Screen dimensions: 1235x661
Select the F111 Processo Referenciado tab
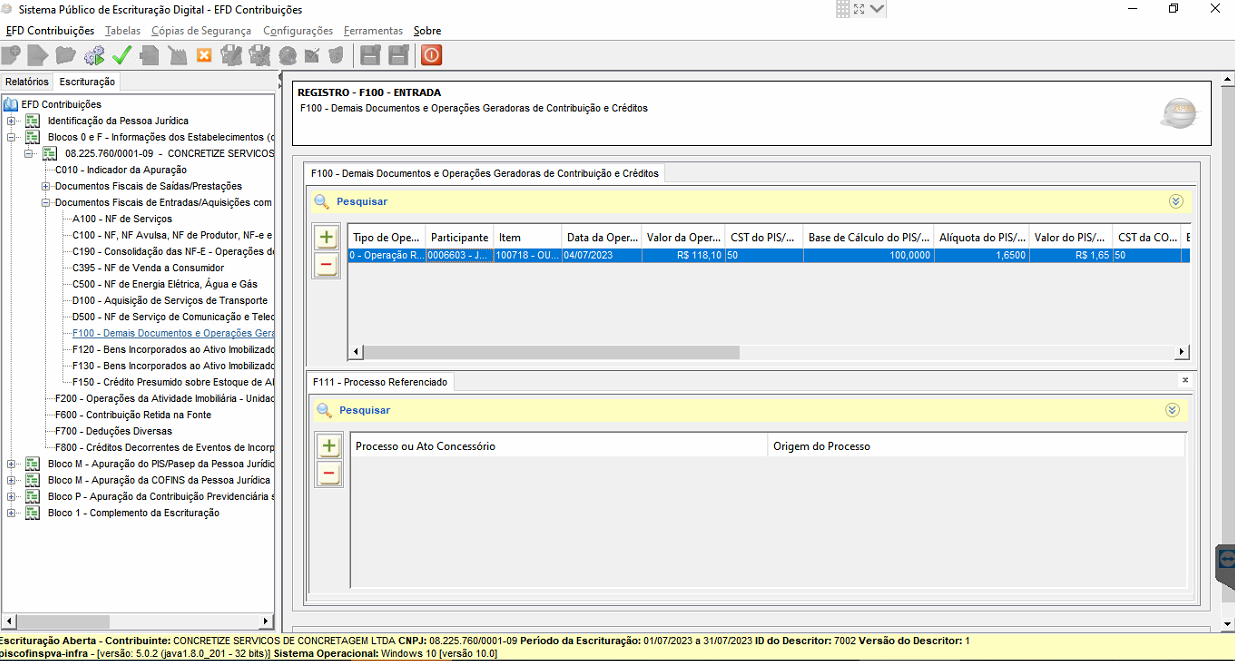(x=382, y=382)
